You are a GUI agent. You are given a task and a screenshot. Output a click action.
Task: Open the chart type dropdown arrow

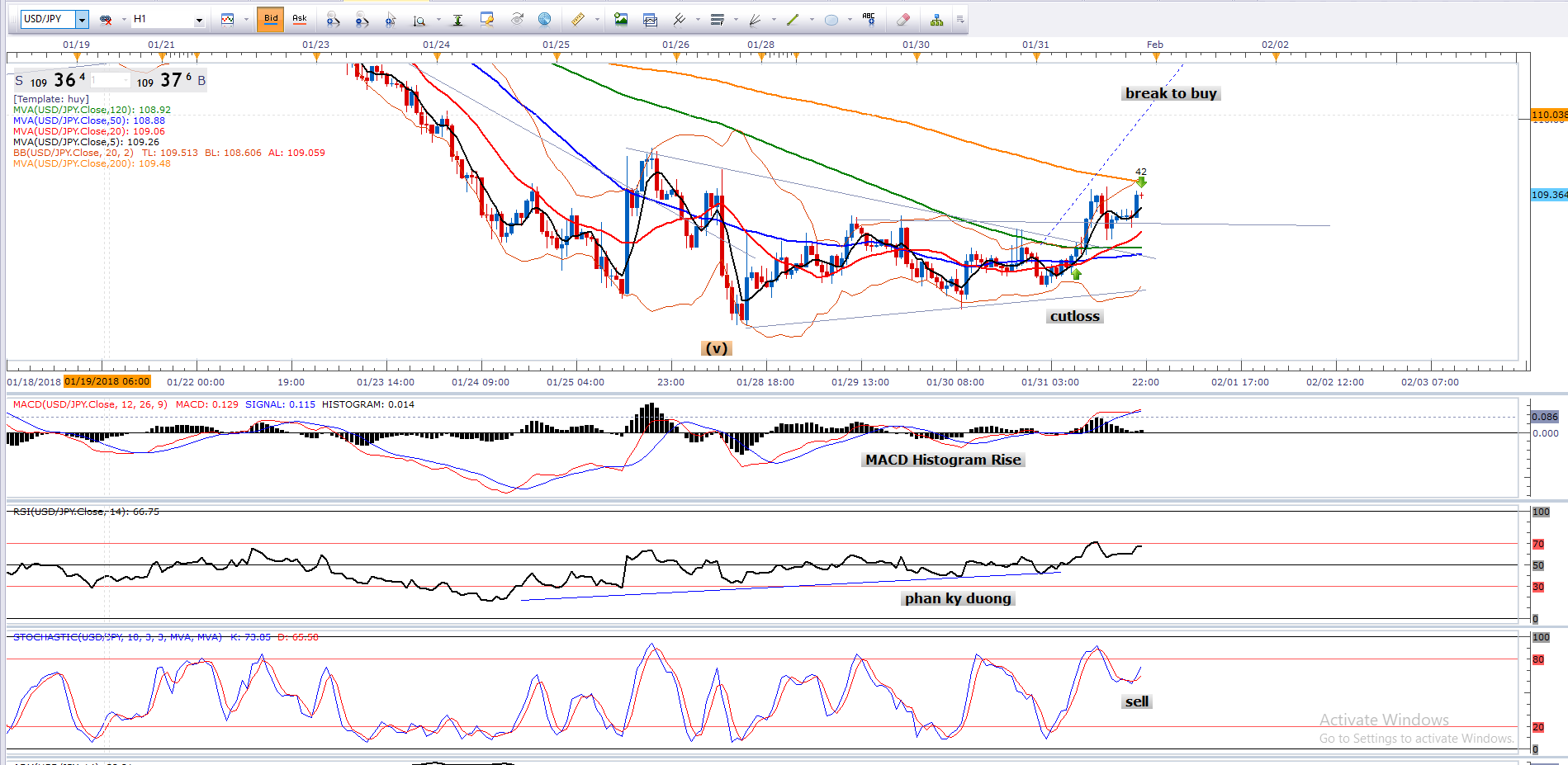[246, 20]
